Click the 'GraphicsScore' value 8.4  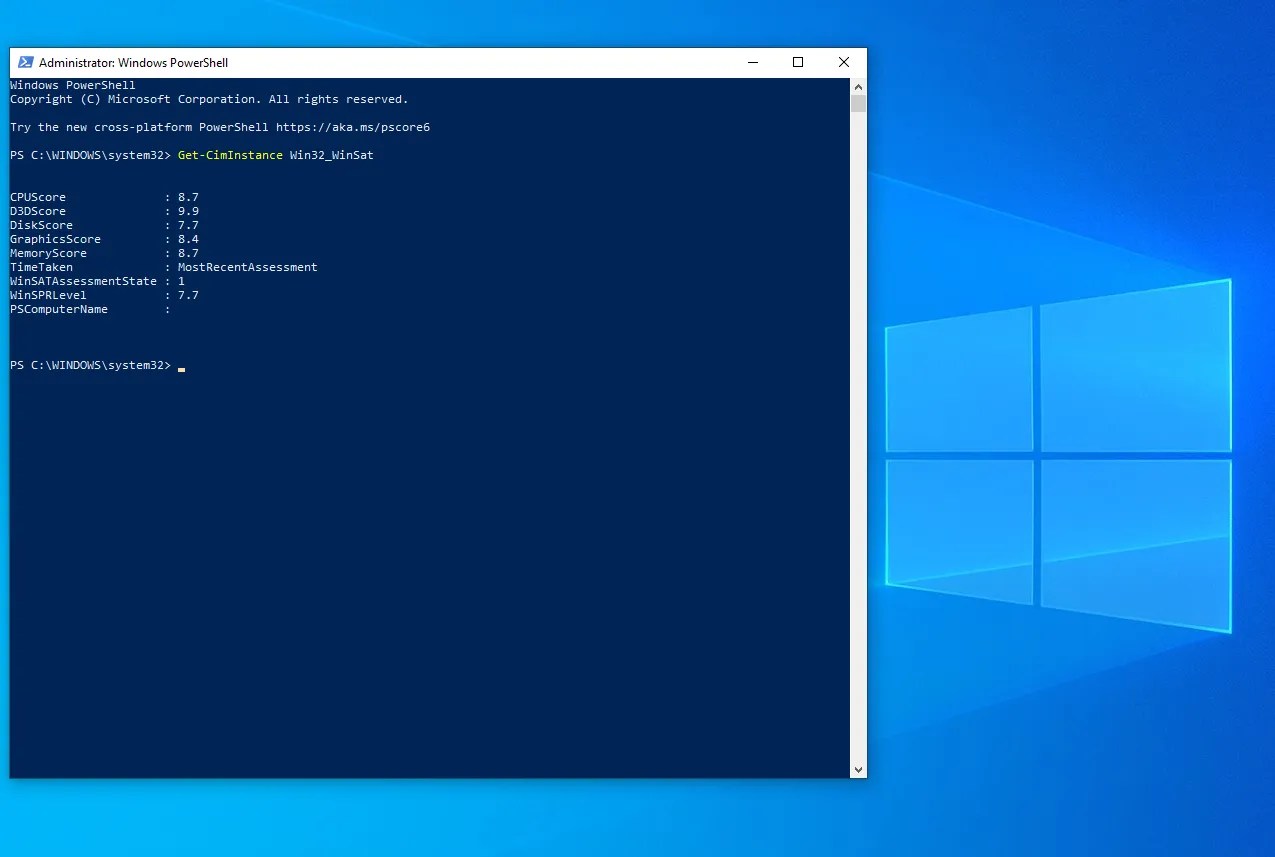(188, 239)
